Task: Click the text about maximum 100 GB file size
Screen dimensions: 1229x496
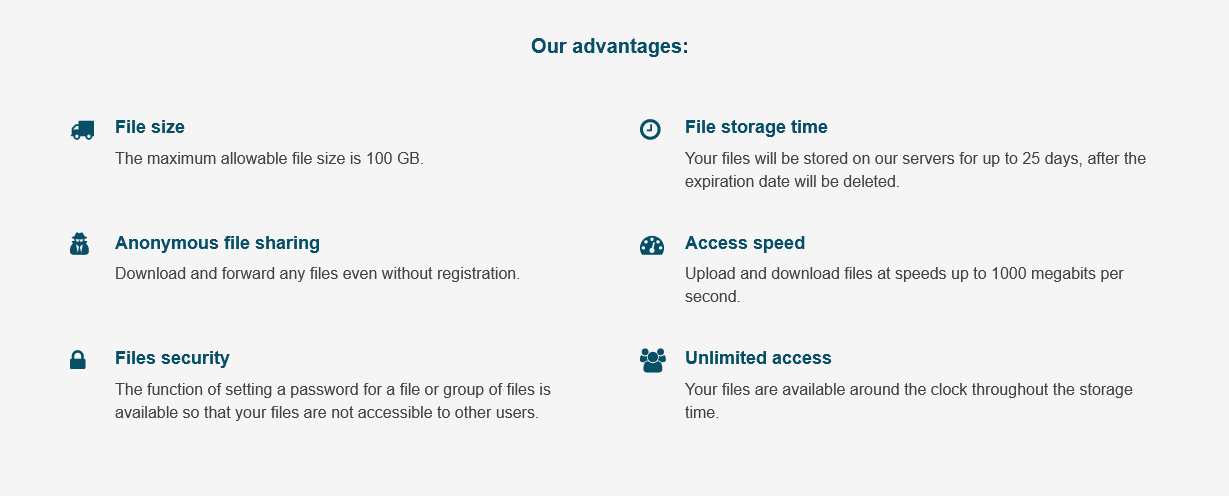Action: tap(270, 158)
